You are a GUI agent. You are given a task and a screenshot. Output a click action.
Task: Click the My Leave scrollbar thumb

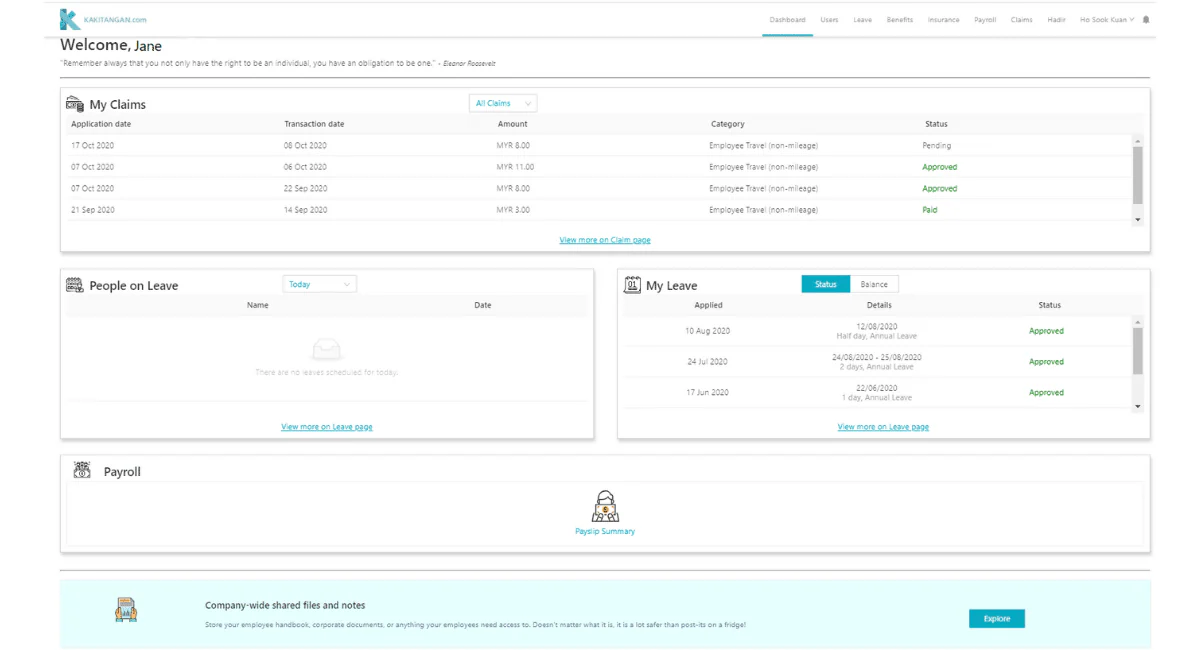(x=1138, y=351)
